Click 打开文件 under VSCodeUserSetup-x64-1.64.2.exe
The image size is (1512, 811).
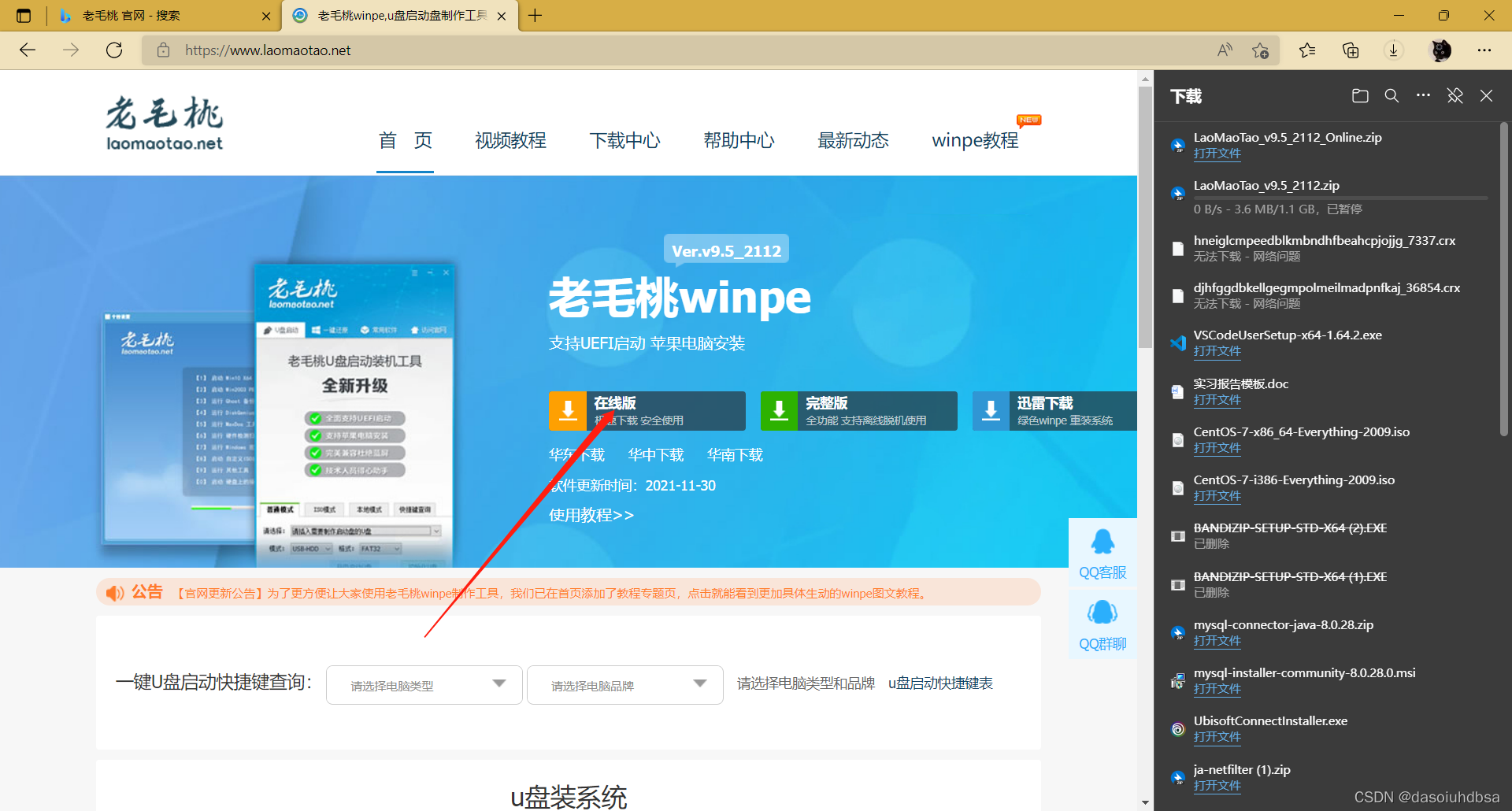pos(1217,351)
